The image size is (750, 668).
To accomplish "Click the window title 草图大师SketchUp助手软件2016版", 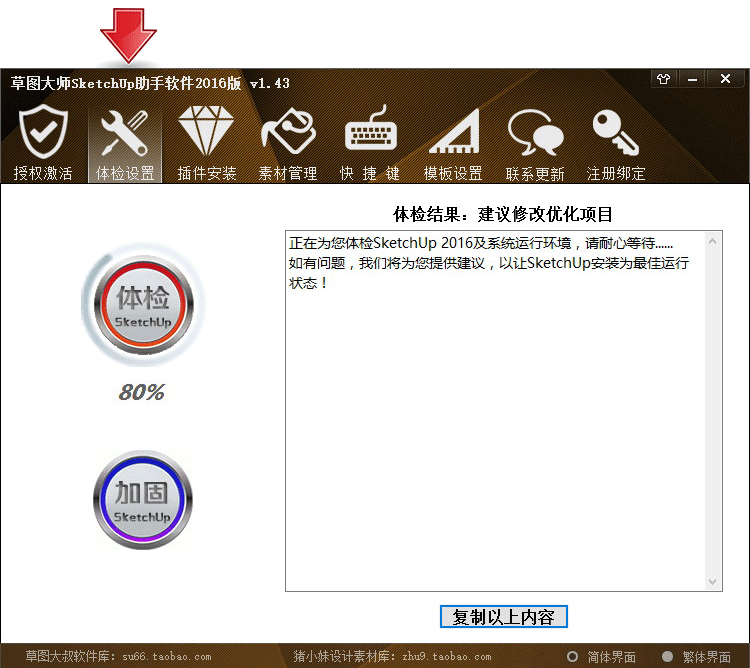I will coord(126,83).
